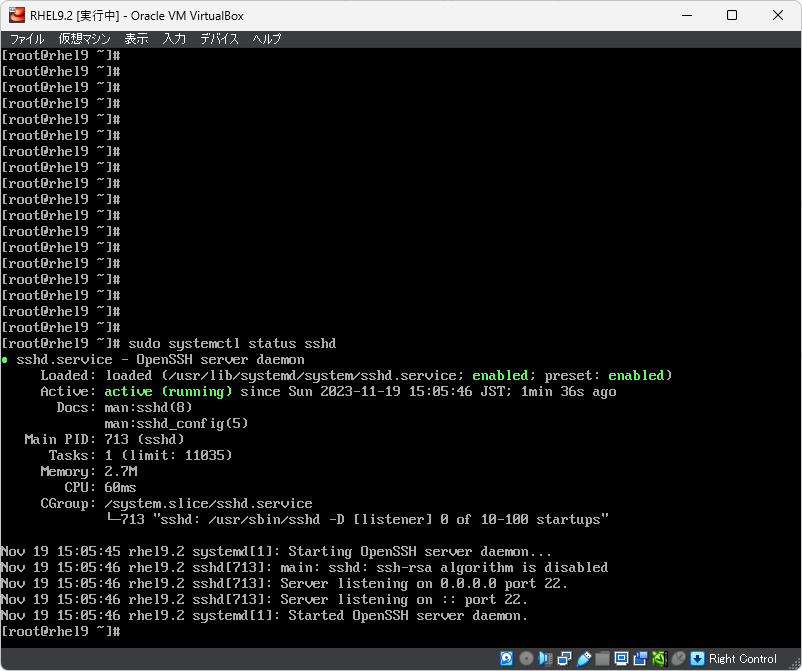Click the 'CGroup: /system.slice/sshd.service' line

coord(176,503)
